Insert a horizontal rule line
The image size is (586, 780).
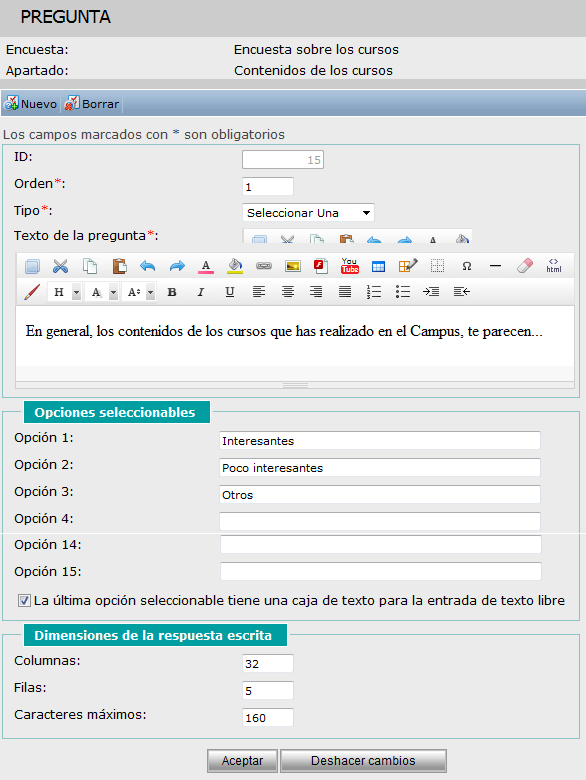tap(495, 266)
